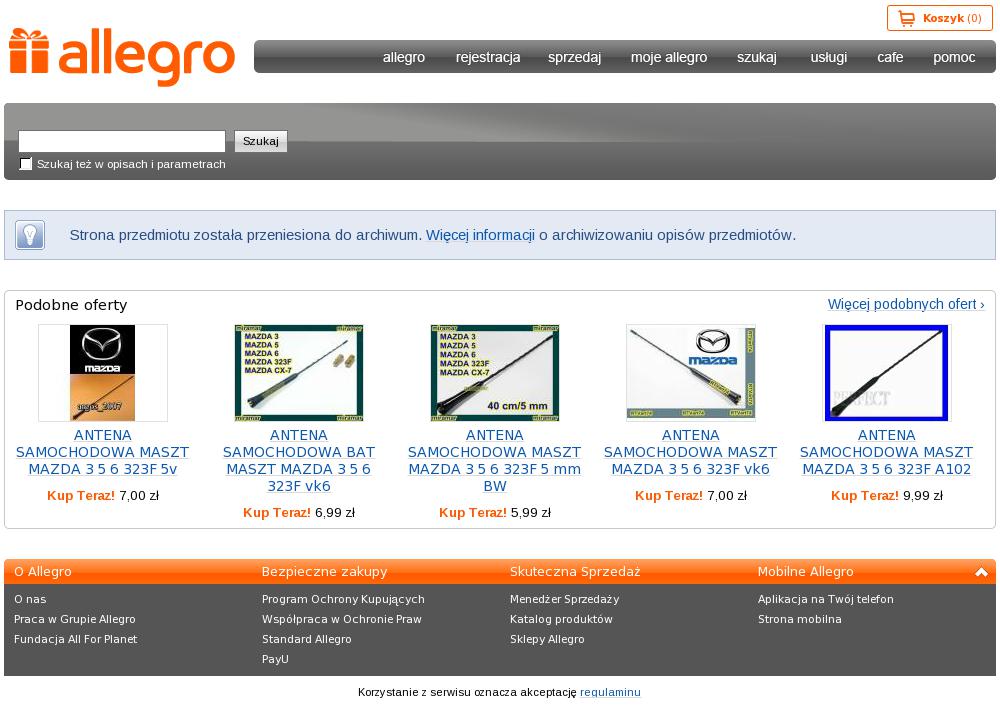The width and height of the screenshot is (1000, 712).
Task: Open offer 'ANTENA SAMOCHODOWA MASZT MAZDA 323F A102'
Action: pyautogui.click(x=886, y=452)
